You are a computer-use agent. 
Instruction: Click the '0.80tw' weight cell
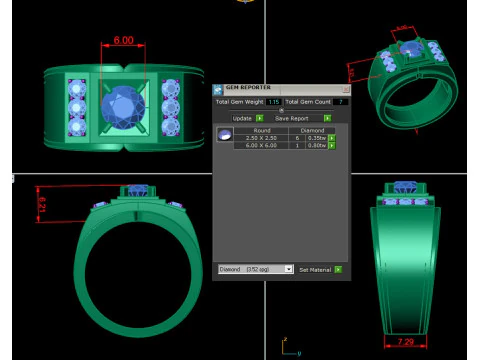tap(317, 146)
